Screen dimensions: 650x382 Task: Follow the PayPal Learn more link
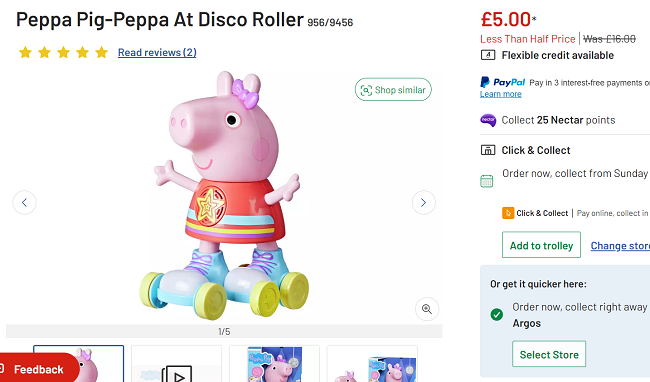(x=501, y=94)
